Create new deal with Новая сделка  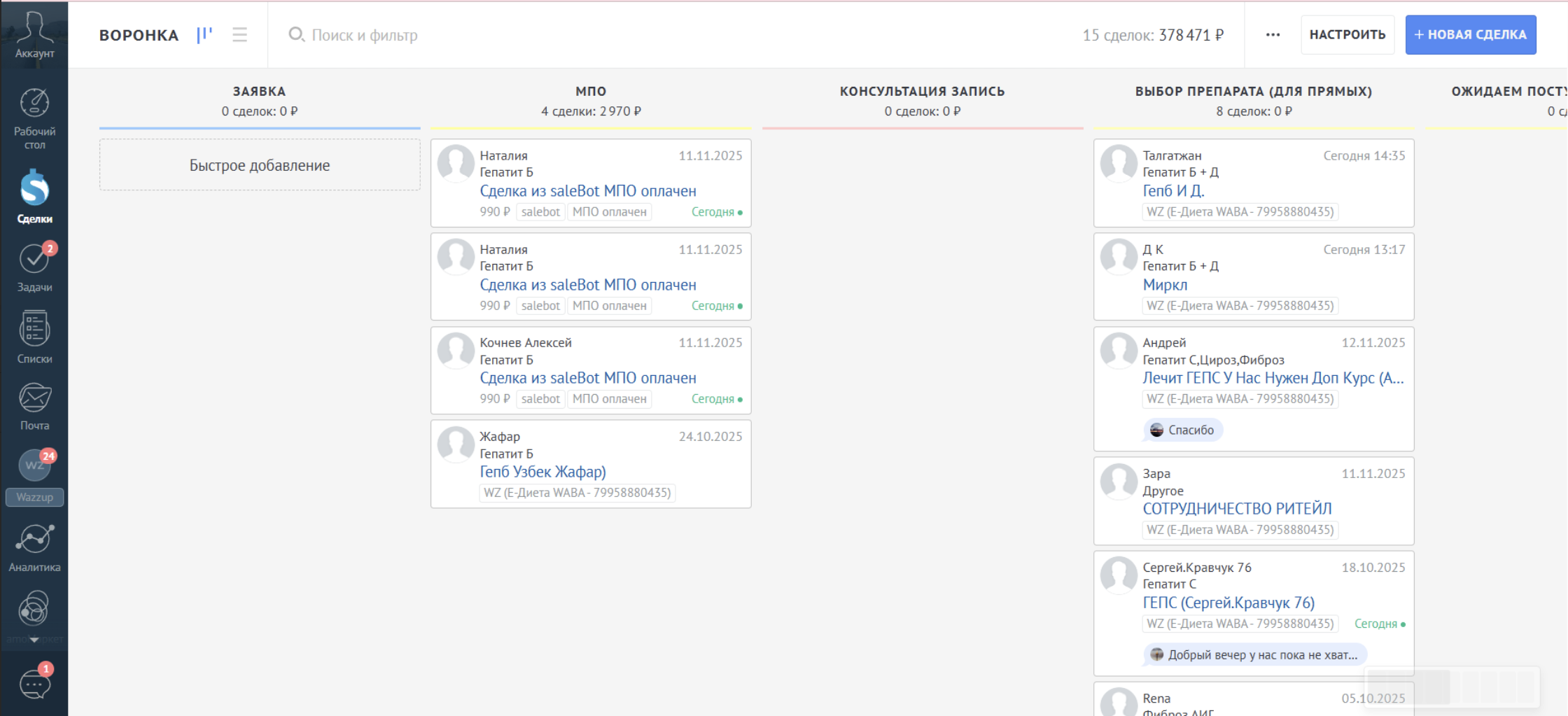[1470, 35]
